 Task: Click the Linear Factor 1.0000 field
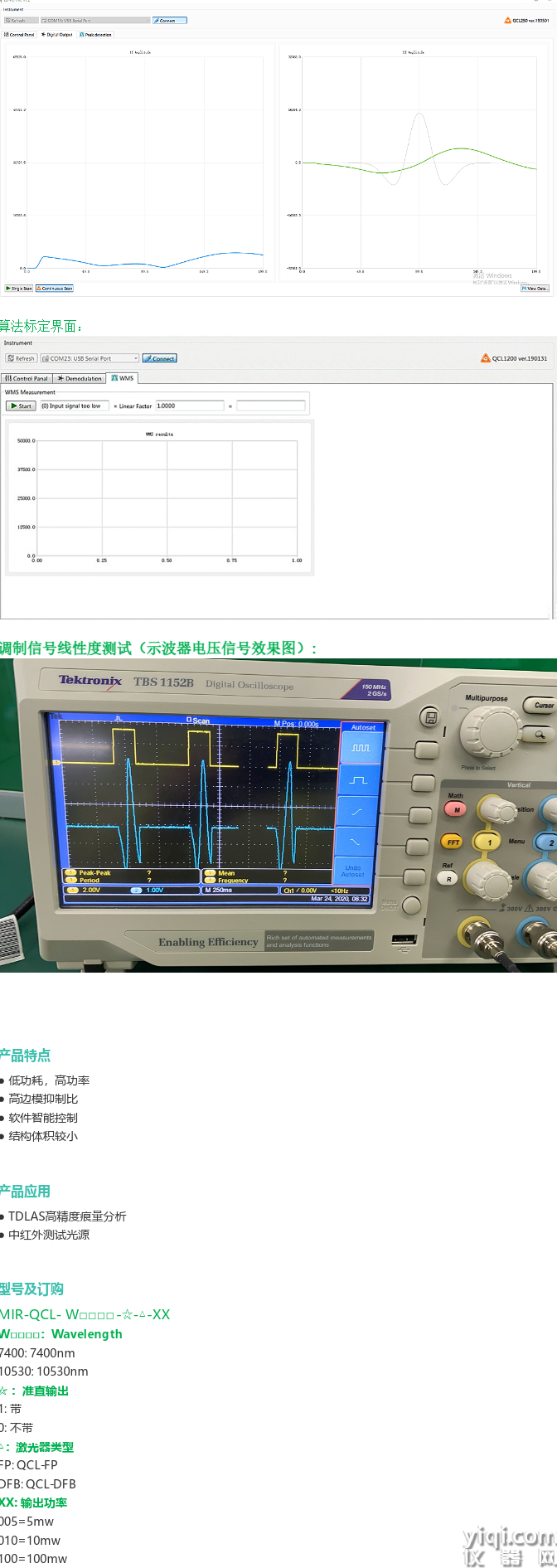pyautogui.click(x=190, y=406)
